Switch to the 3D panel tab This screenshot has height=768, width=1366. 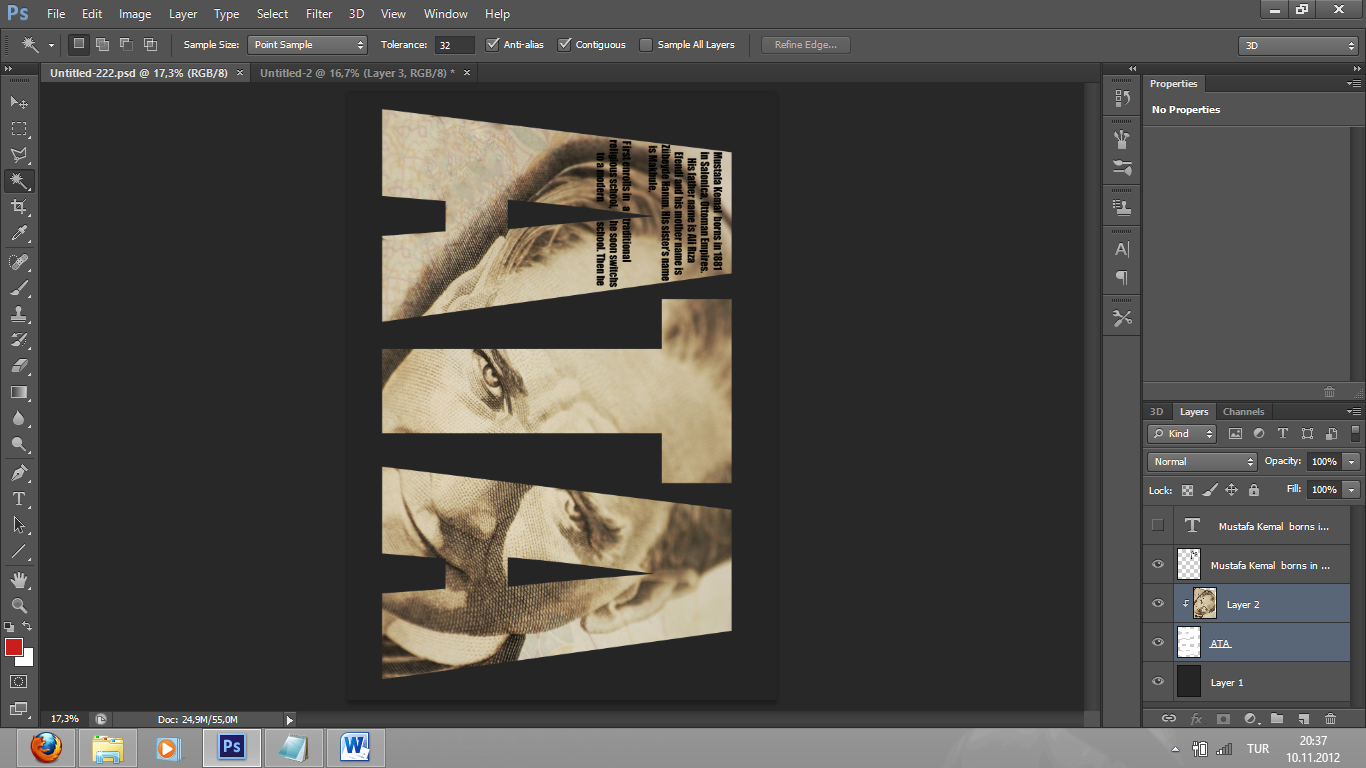[1156, 411]
